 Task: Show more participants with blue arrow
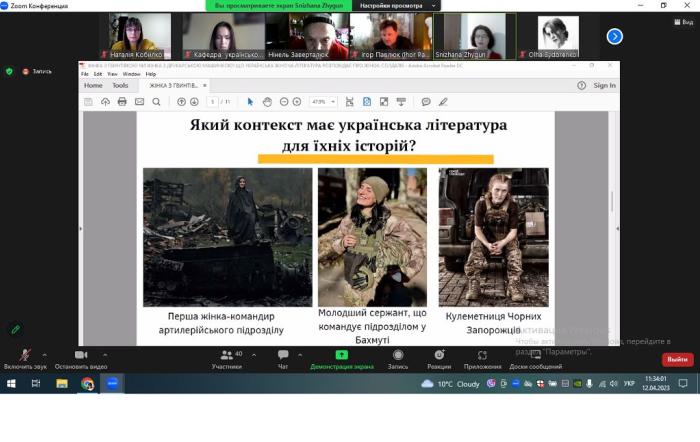pyautogui.click(x=615, y=36)
